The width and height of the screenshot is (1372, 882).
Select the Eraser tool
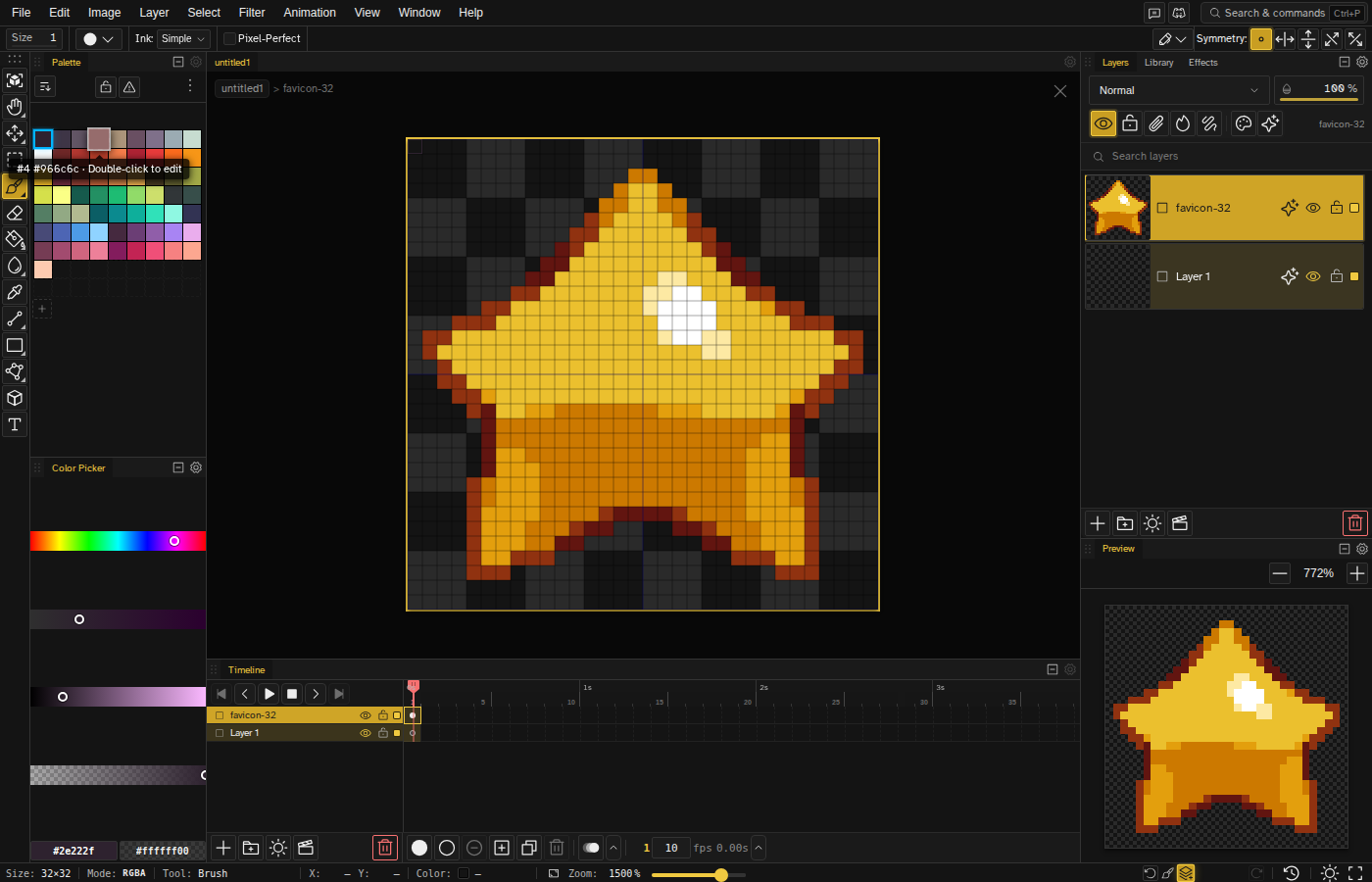pos(15,213)
